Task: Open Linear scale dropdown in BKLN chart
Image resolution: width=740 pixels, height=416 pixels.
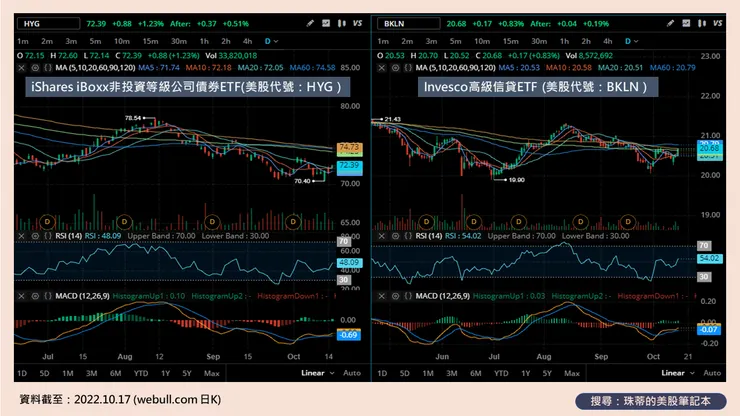Action: point(678,373)
